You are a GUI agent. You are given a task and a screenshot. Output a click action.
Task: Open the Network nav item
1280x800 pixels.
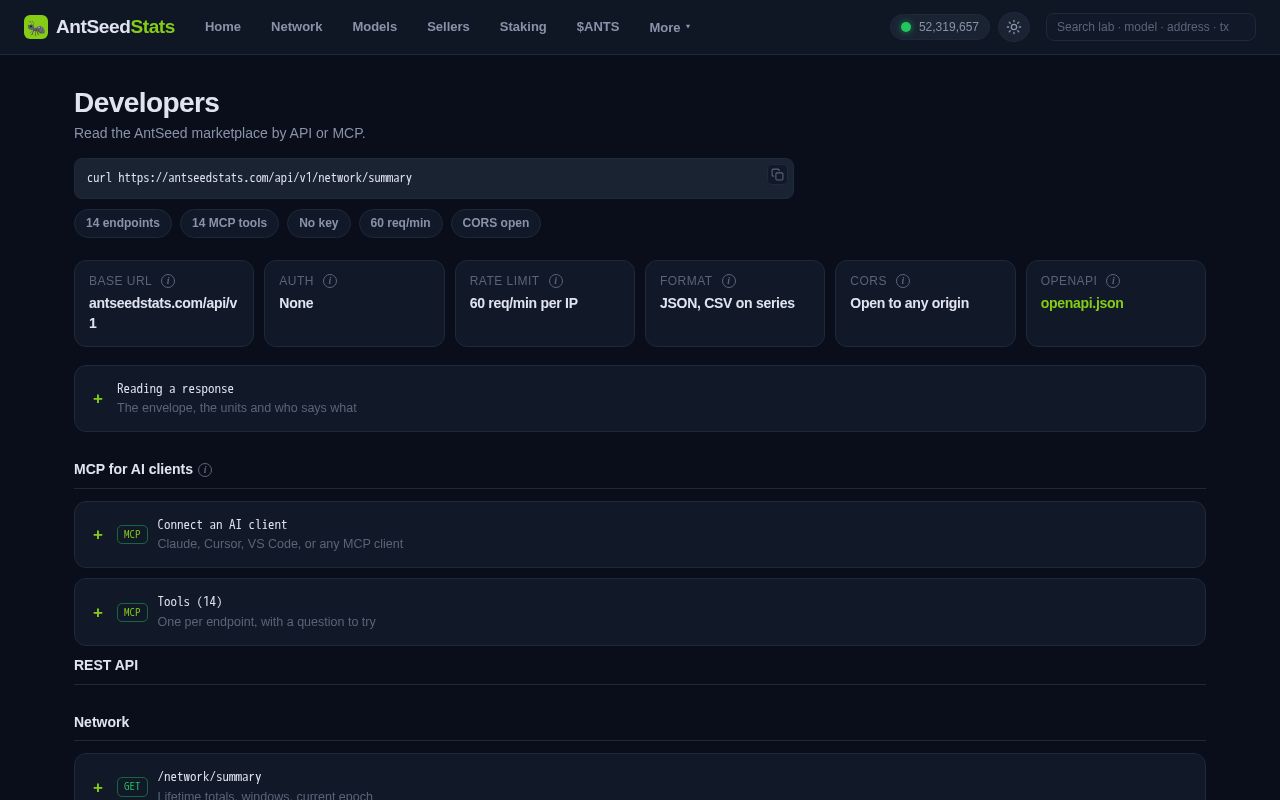tap(296, 27)
